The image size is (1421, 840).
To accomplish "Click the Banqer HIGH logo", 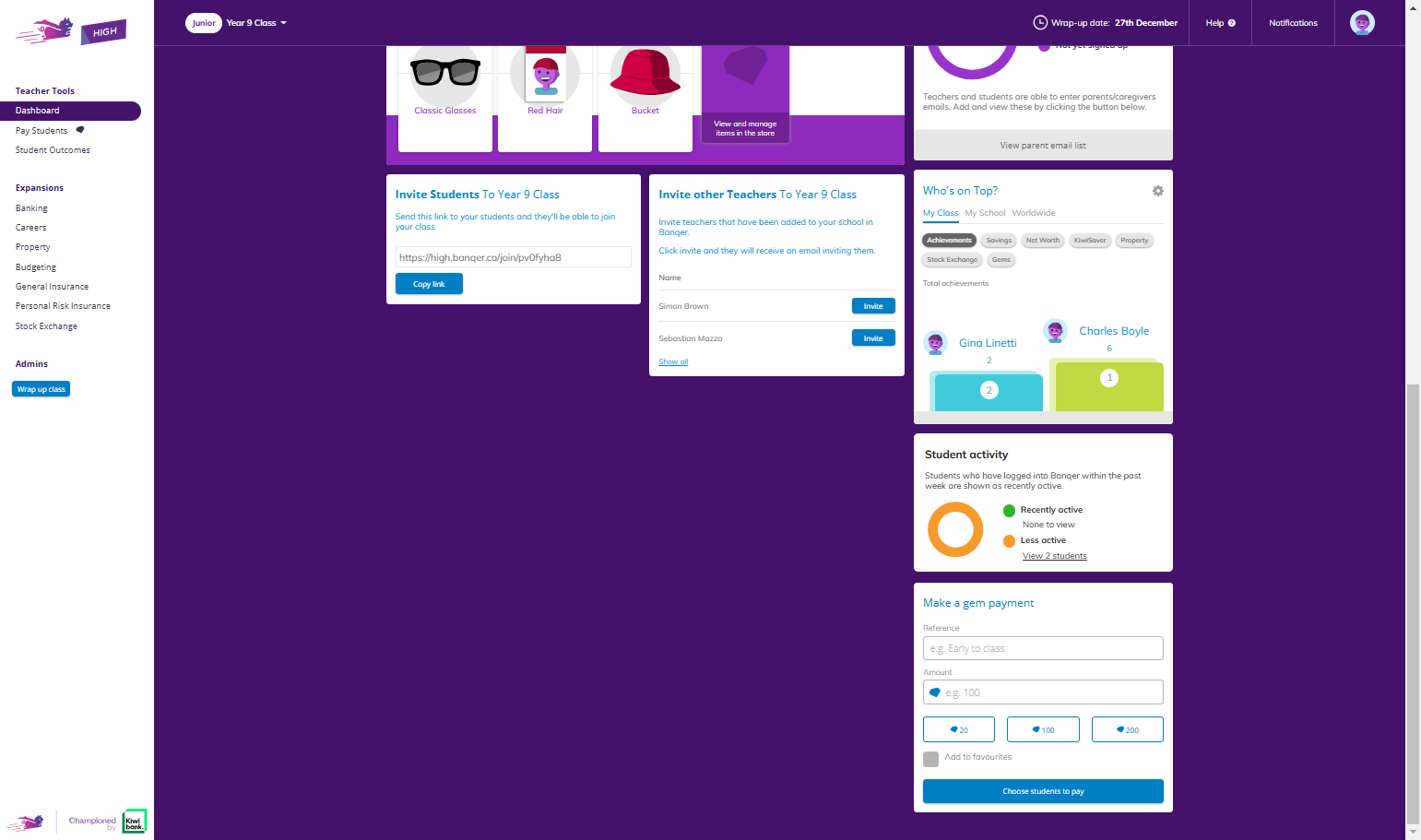I will [x=71, y=31].
